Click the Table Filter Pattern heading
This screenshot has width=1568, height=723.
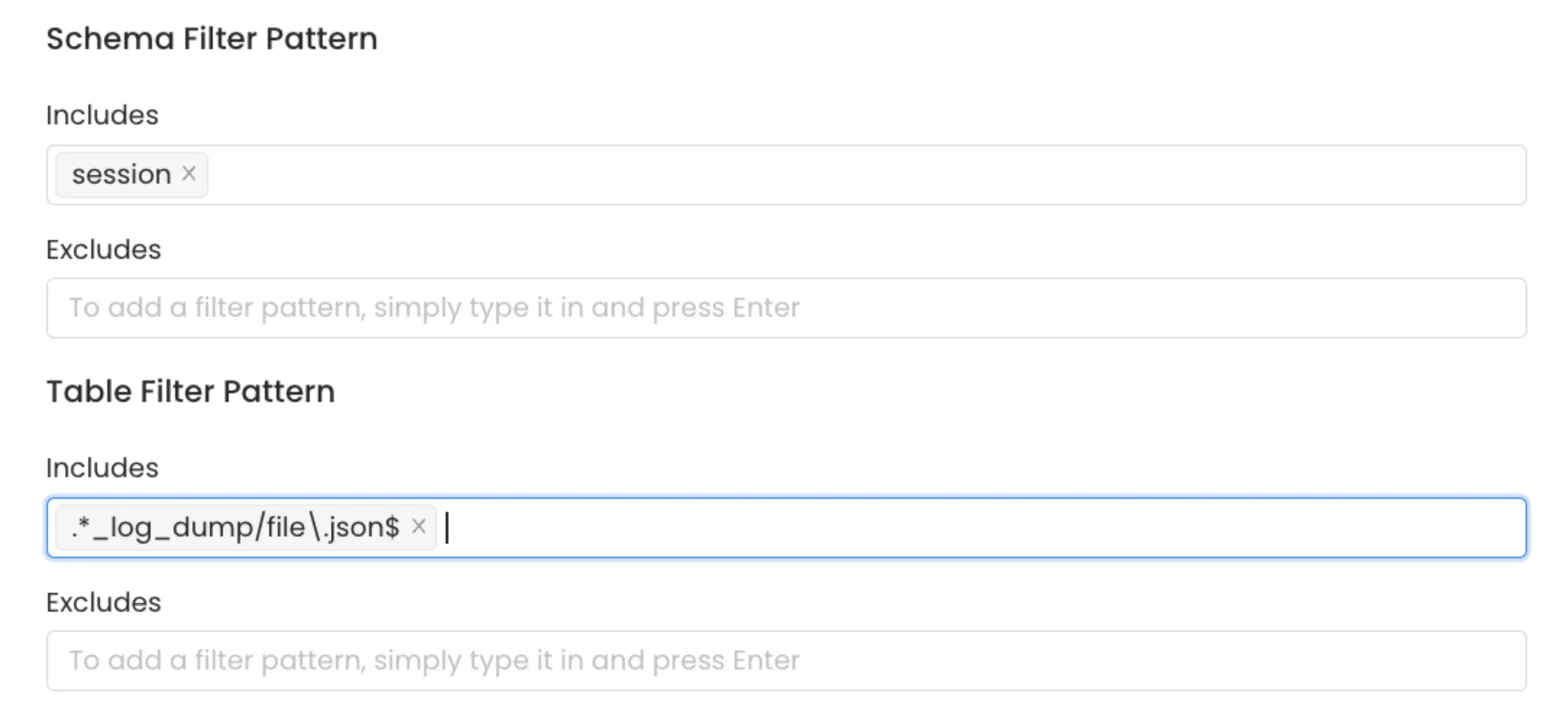[191, 391]
